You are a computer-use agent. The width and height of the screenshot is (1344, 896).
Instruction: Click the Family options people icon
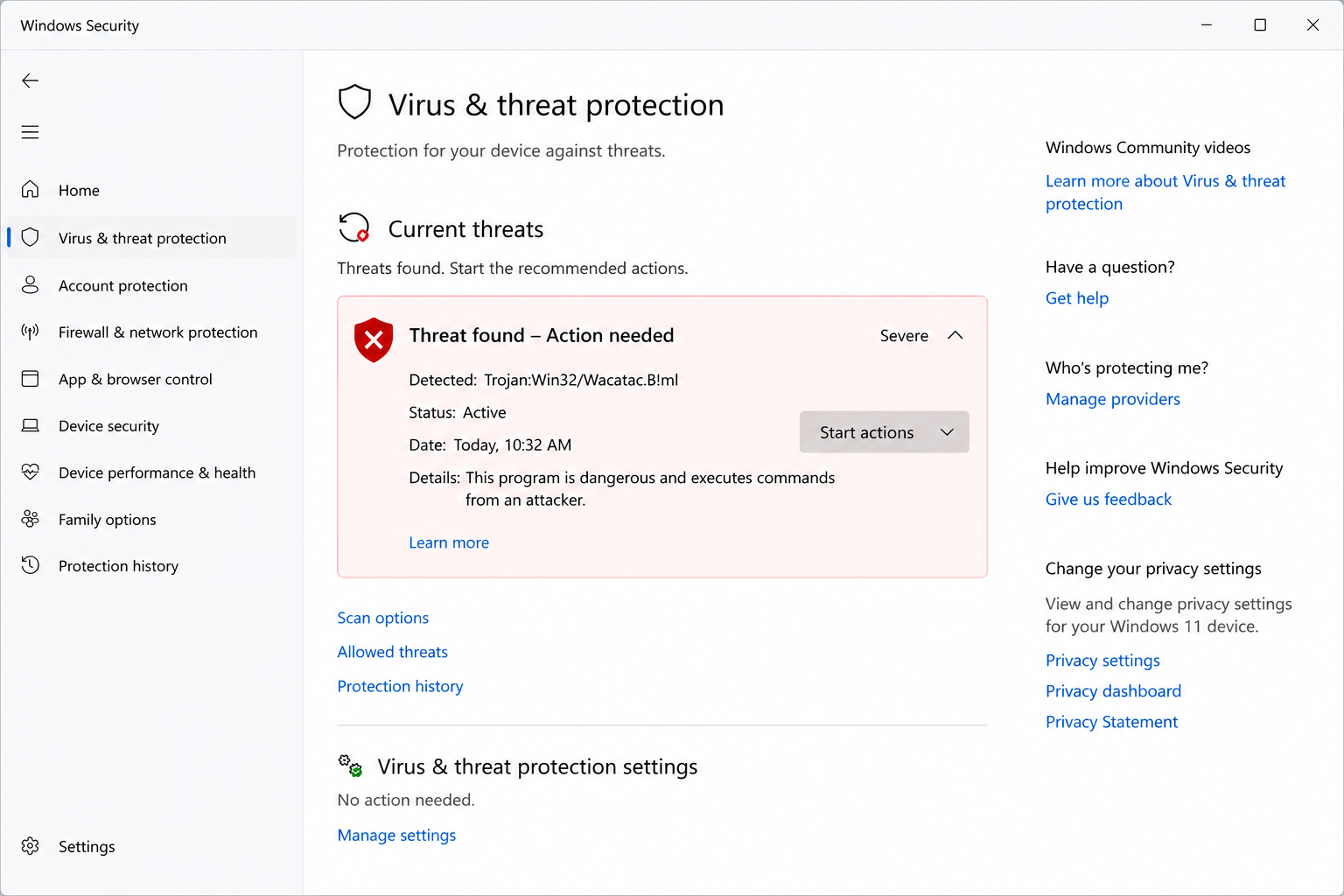(x=31, y=519)
